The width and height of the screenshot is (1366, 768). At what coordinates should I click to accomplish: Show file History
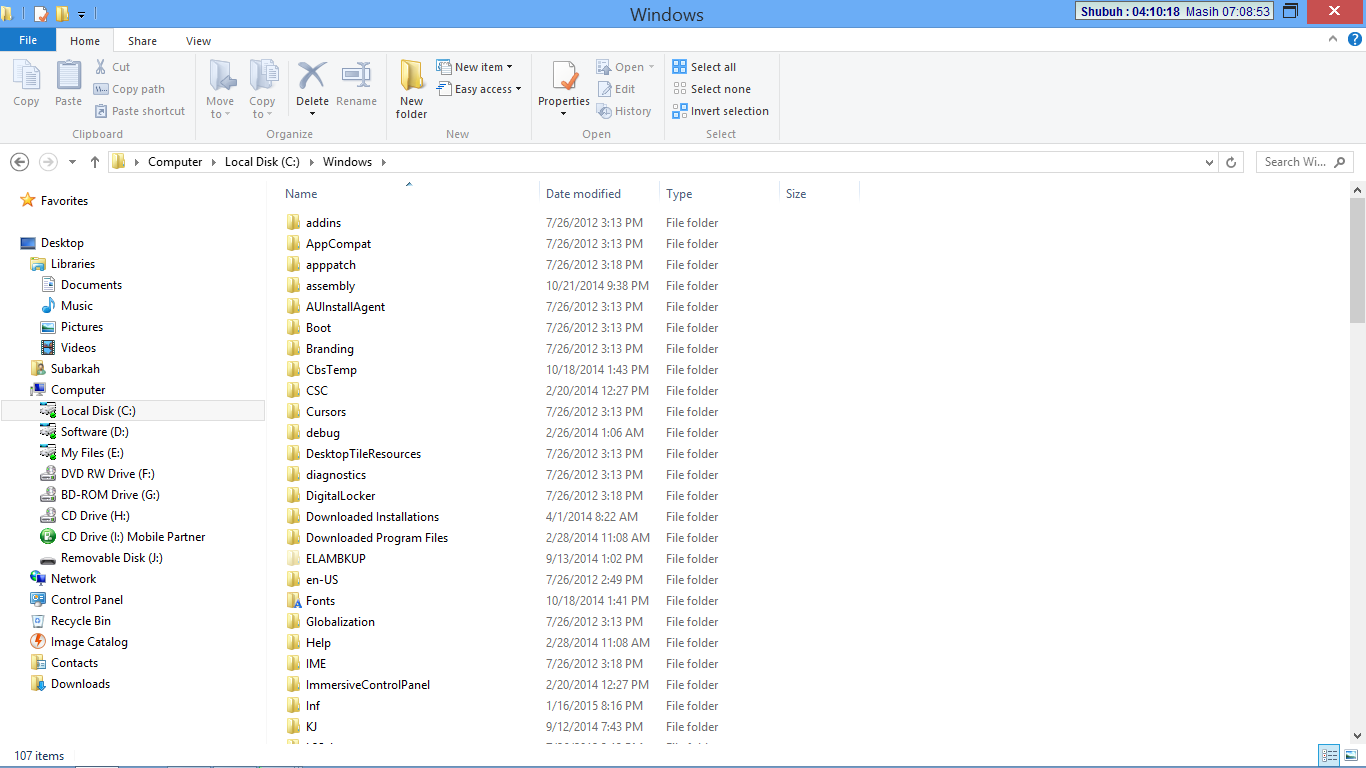[624, 111]
